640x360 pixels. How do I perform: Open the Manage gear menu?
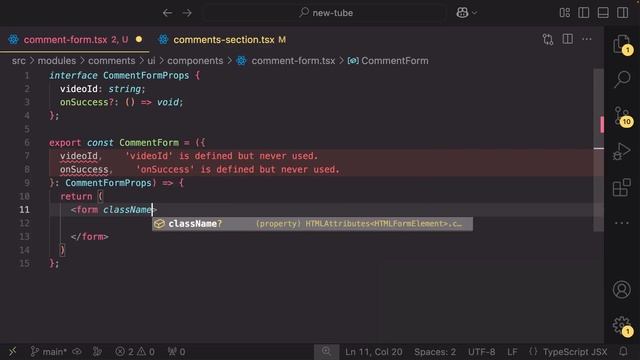coord(622,326)
